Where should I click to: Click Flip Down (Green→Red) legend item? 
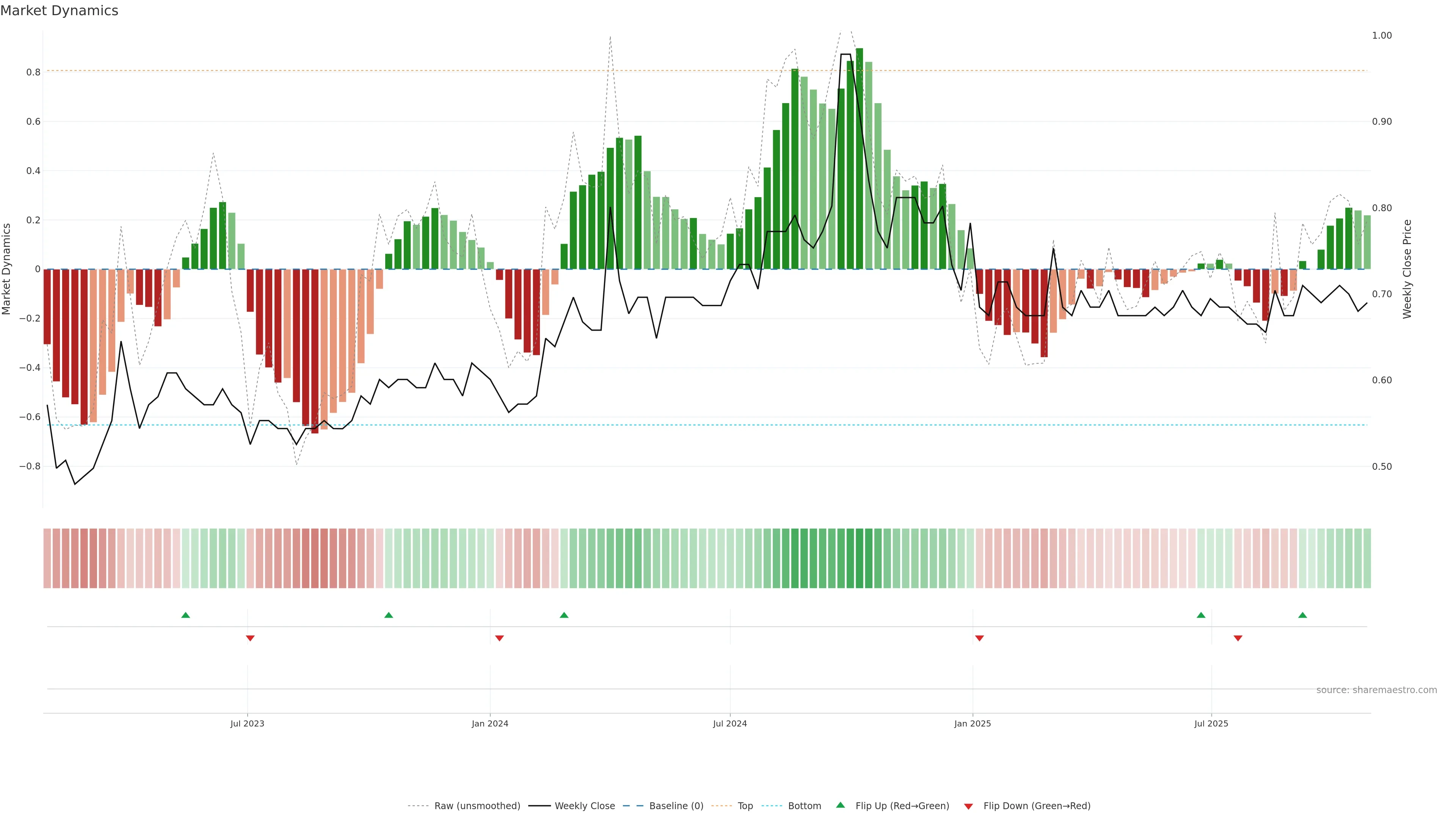click(1037, 806)
